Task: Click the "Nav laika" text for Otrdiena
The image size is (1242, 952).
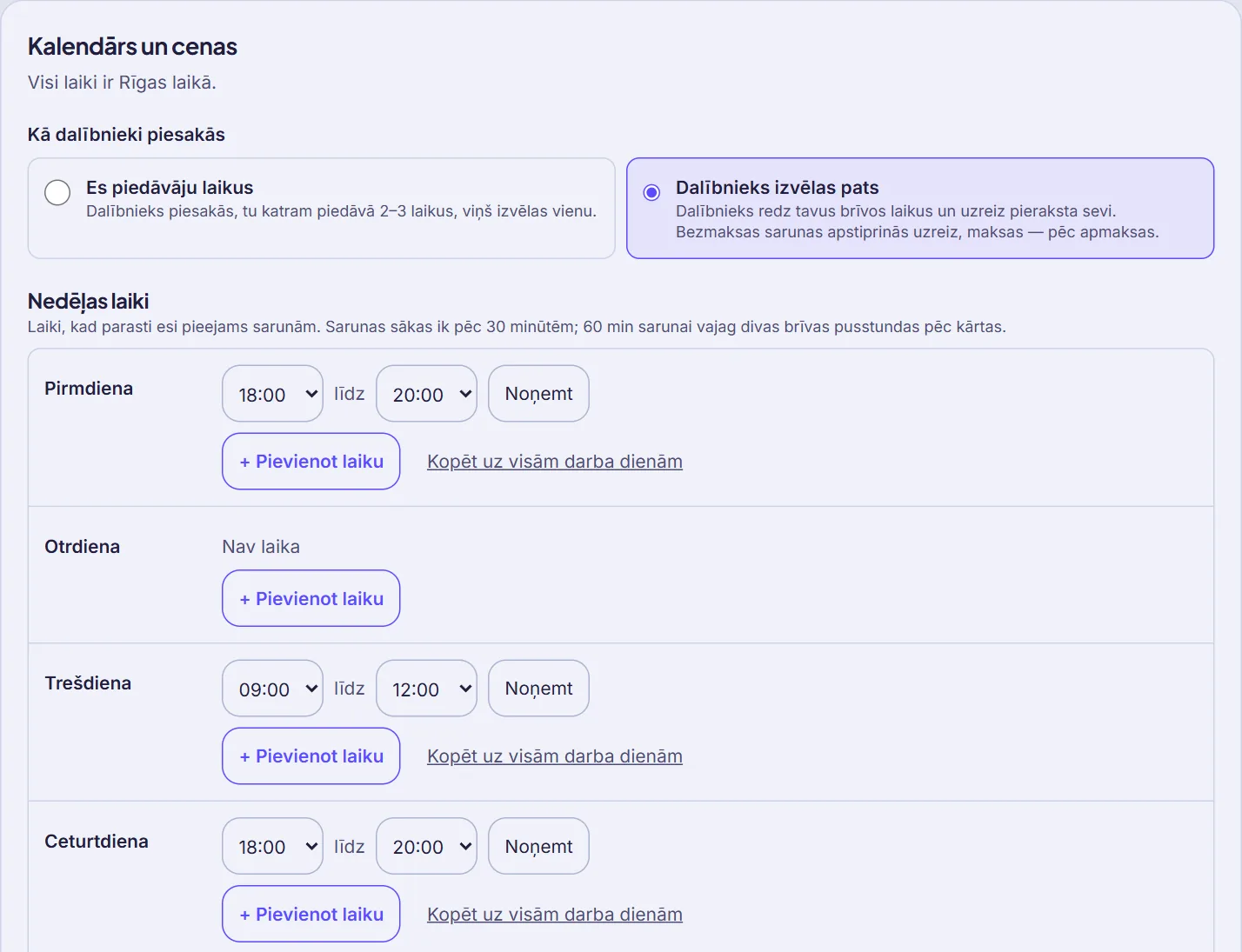Action: pyautogui.click(x=261, y=547)
